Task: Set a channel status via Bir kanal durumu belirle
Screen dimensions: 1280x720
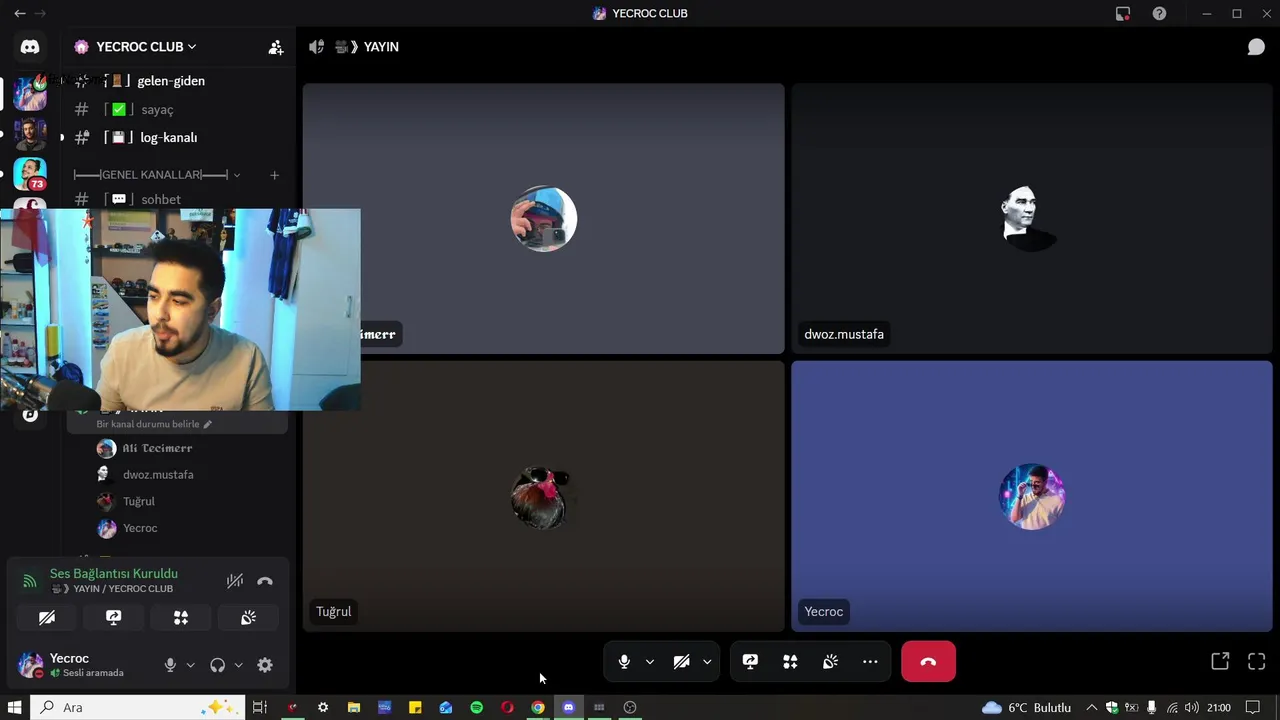Action: point(154,424)
